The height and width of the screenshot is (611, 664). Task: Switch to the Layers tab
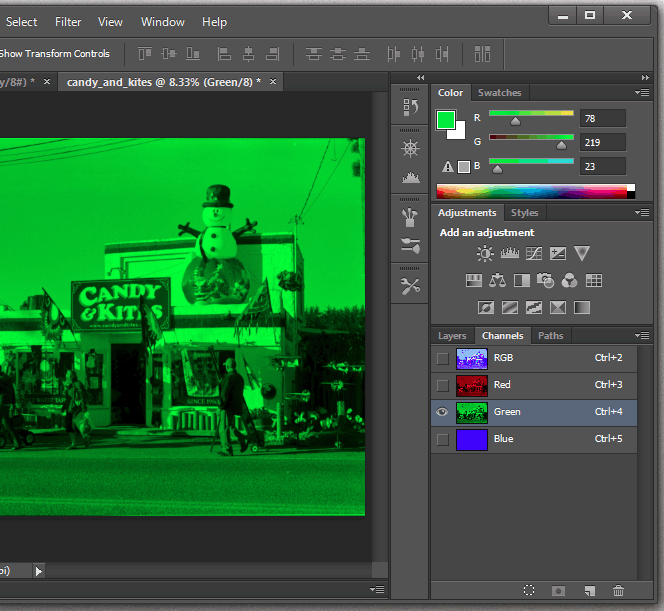(452, 336)
